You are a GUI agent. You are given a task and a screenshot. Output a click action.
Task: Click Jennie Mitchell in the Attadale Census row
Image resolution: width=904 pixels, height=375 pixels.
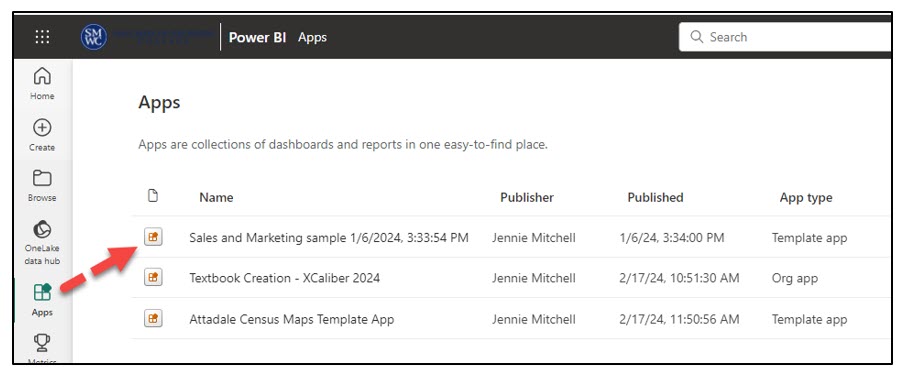534,319
